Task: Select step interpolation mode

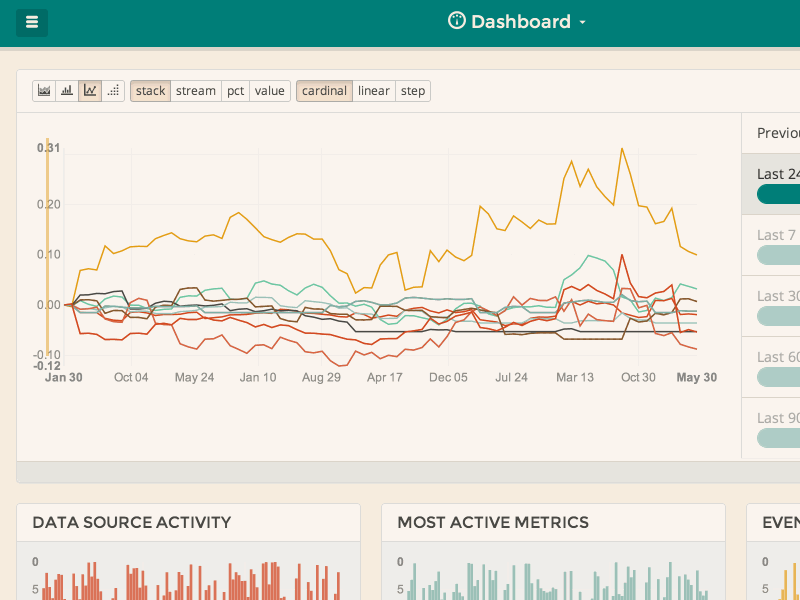Action: point(414,90)
